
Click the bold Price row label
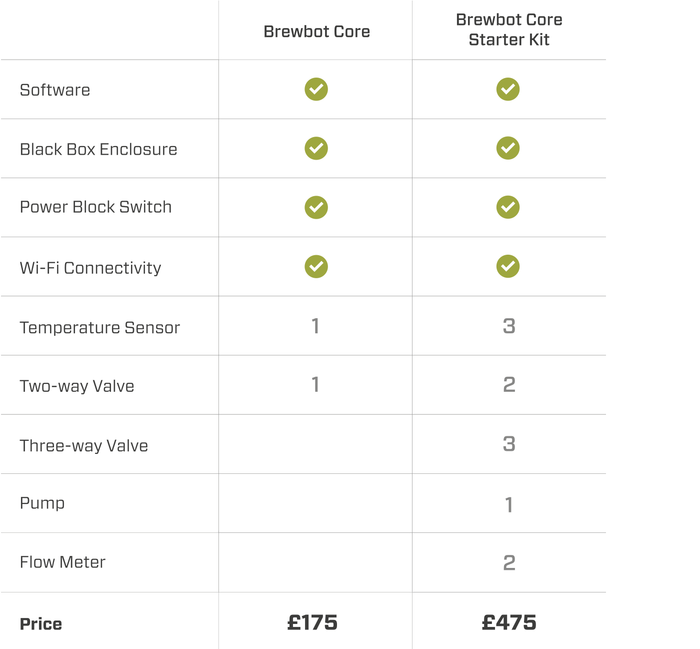(x=41, y=624)
